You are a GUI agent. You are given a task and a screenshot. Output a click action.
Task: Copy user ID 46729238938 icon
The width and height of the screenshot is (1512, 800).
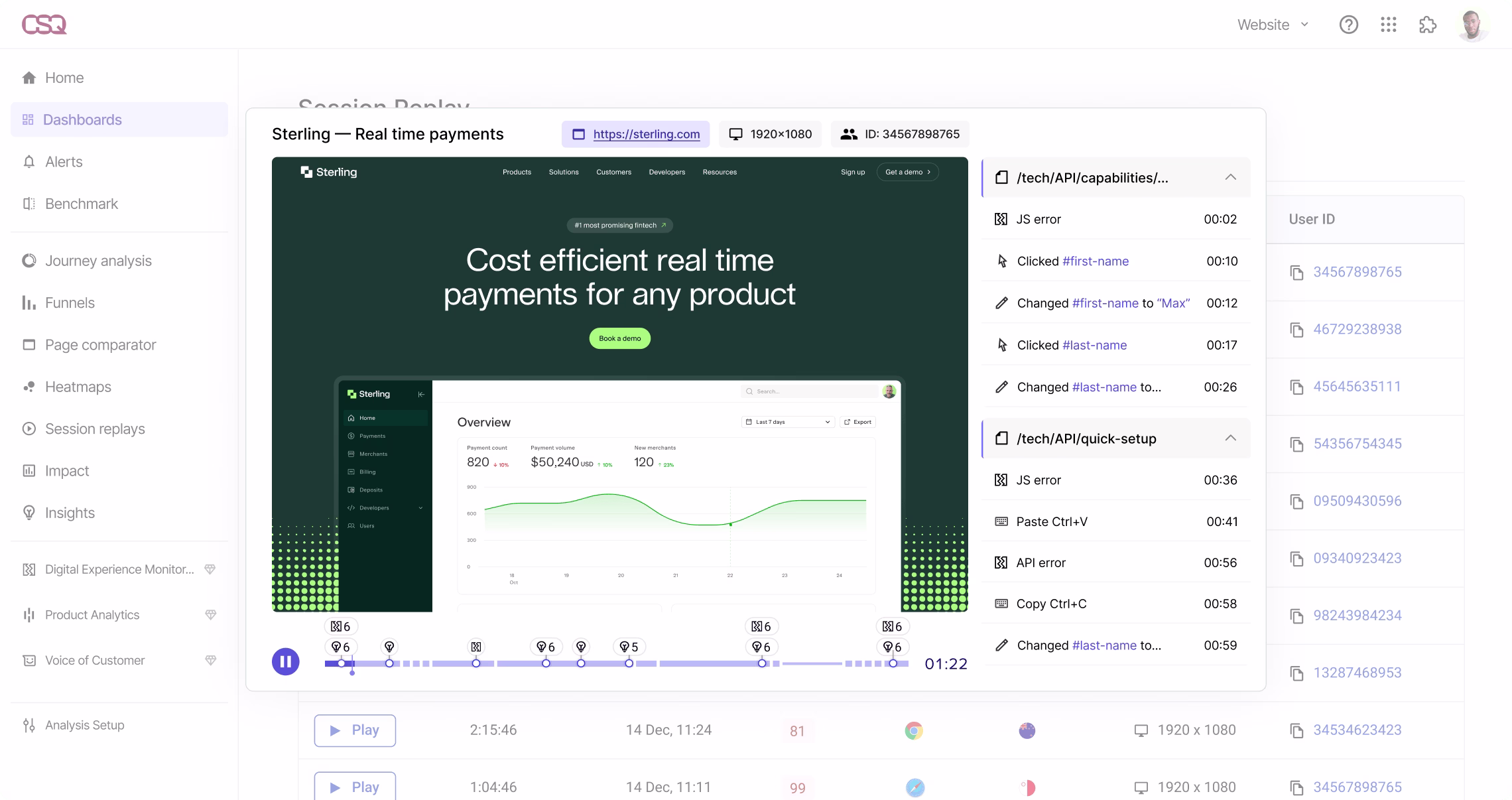click(x=1296, y=330)
